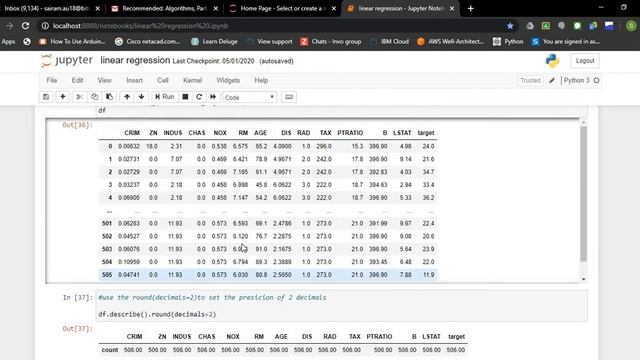The height and width of the screenshot is (360, 640).
Task: Open the Python bookmark
Action: [508, 42]
